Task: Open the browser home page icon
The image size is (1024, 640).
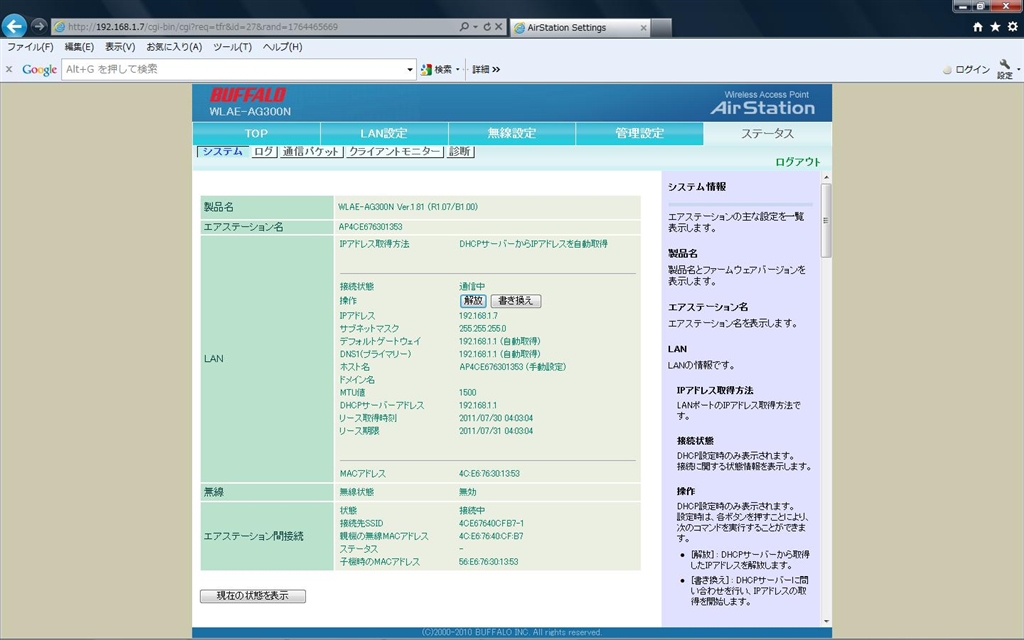Action: click(978, 27)
